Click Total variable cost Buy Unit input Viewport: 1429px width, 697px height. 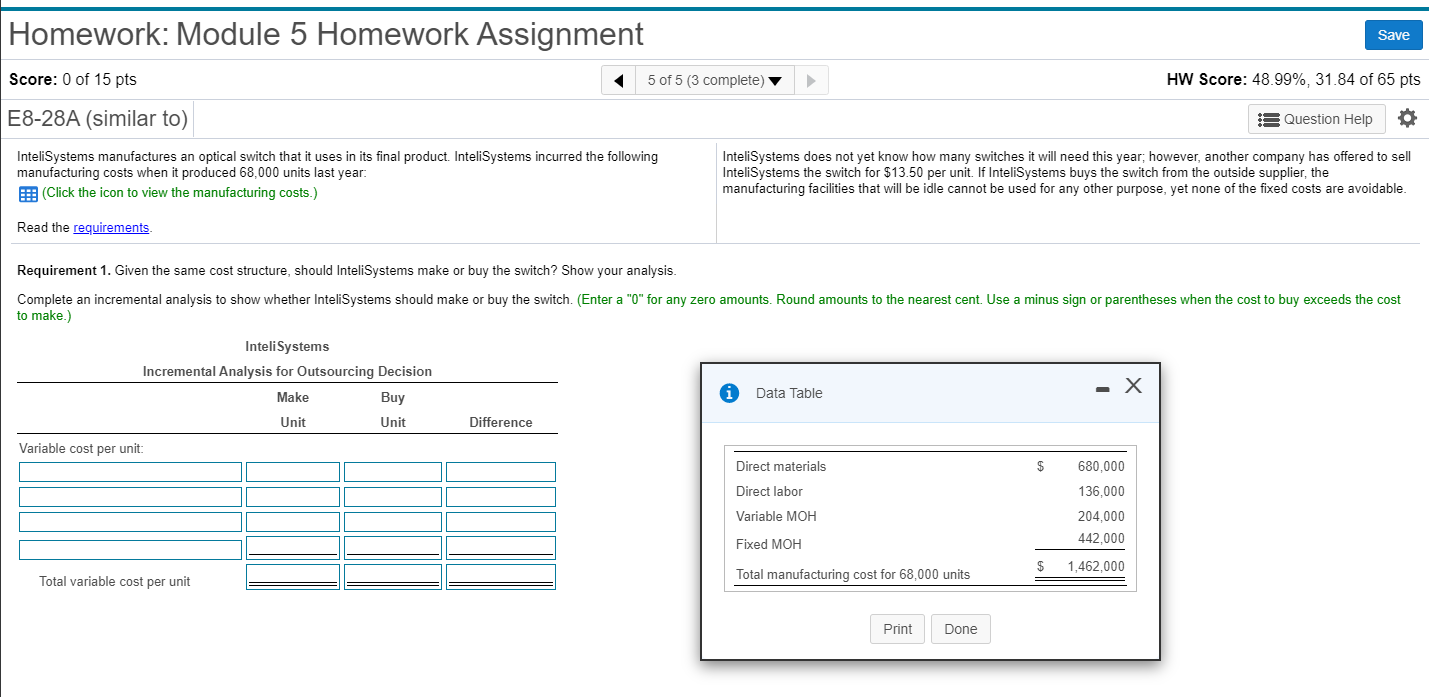[393, 575]
